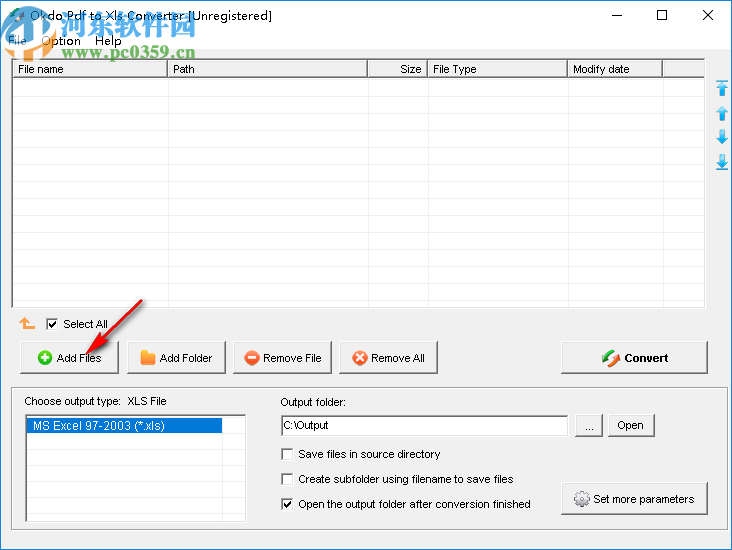Sort by the Path column header
The height and width of the screenshot is (550, 732).
pyautogui.click(x=267, y=69)
